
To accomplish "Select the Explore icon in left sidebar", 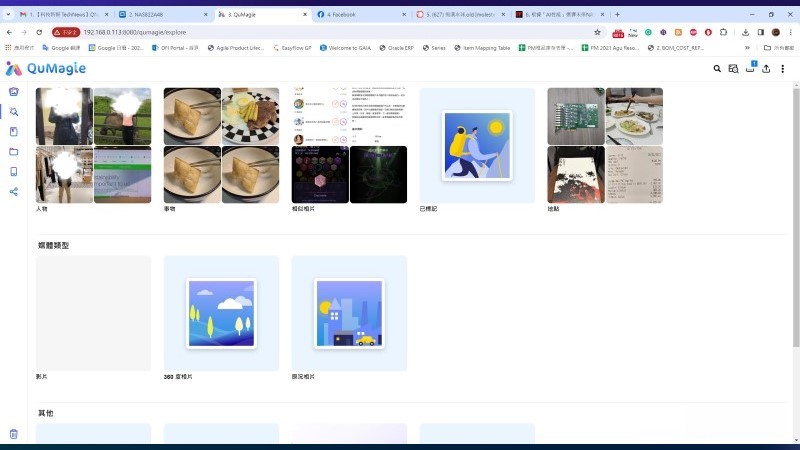I will (14, 112).
